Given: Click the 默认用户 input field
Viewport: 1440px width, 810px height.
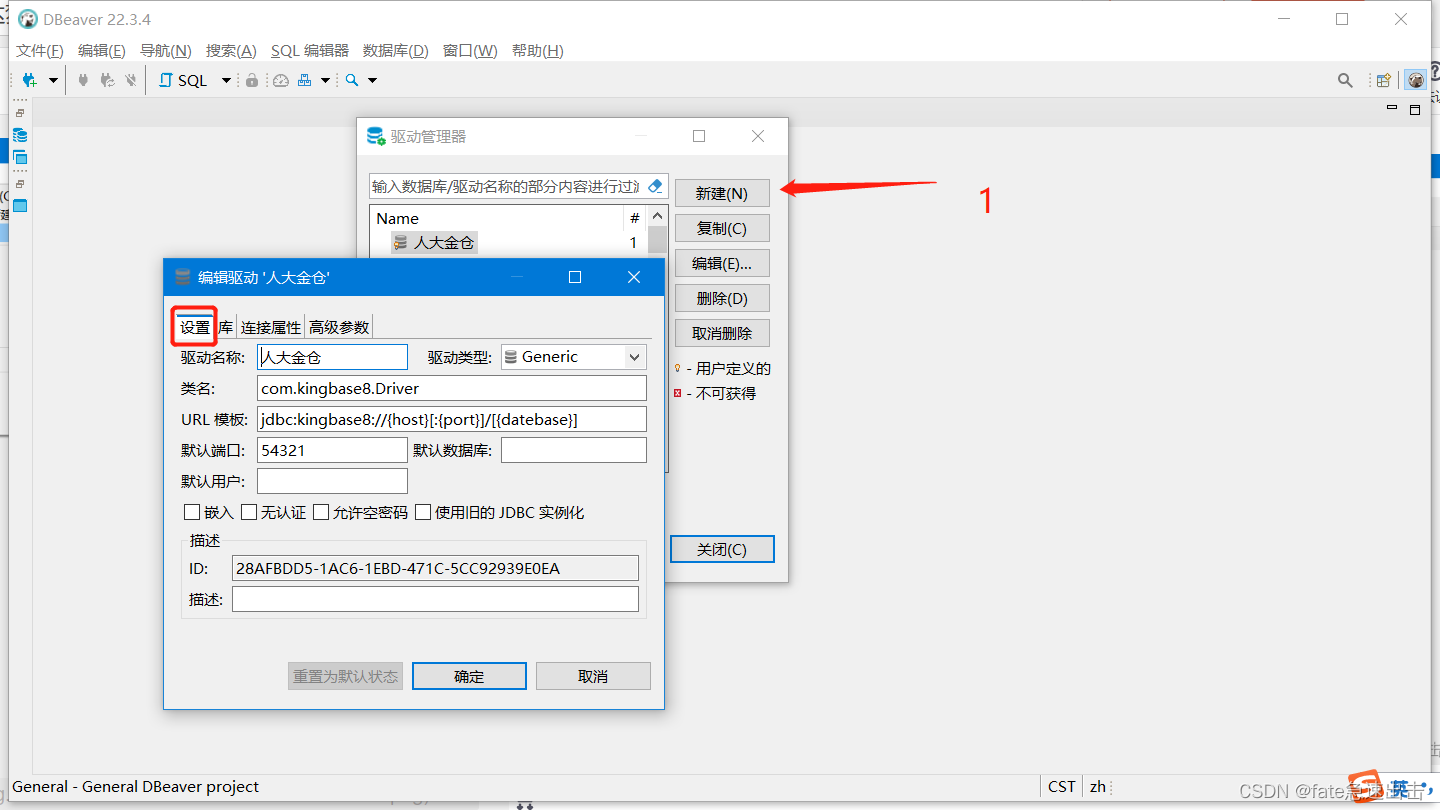Looking at the screenshot, I should point(332,481).
